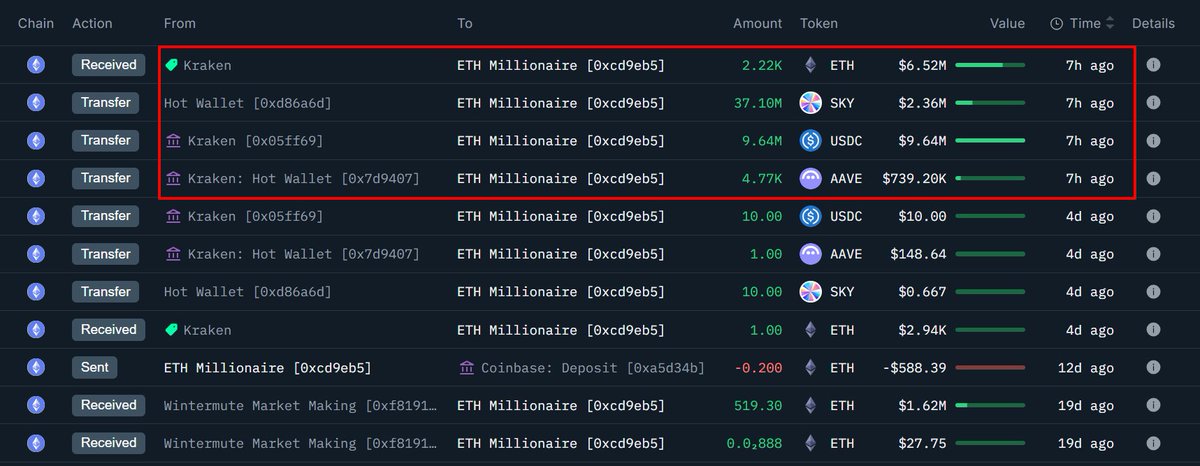The width and height of the screenshot is (1200, 466).
Task: Click the SKY token icon in the $2.36M row
Action: tap(811, 103)
